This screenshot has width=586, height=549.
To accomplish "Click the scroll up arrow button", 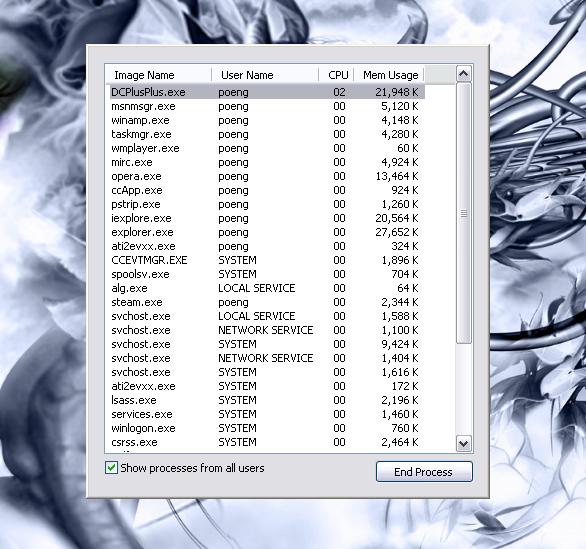I will point(463,74).
